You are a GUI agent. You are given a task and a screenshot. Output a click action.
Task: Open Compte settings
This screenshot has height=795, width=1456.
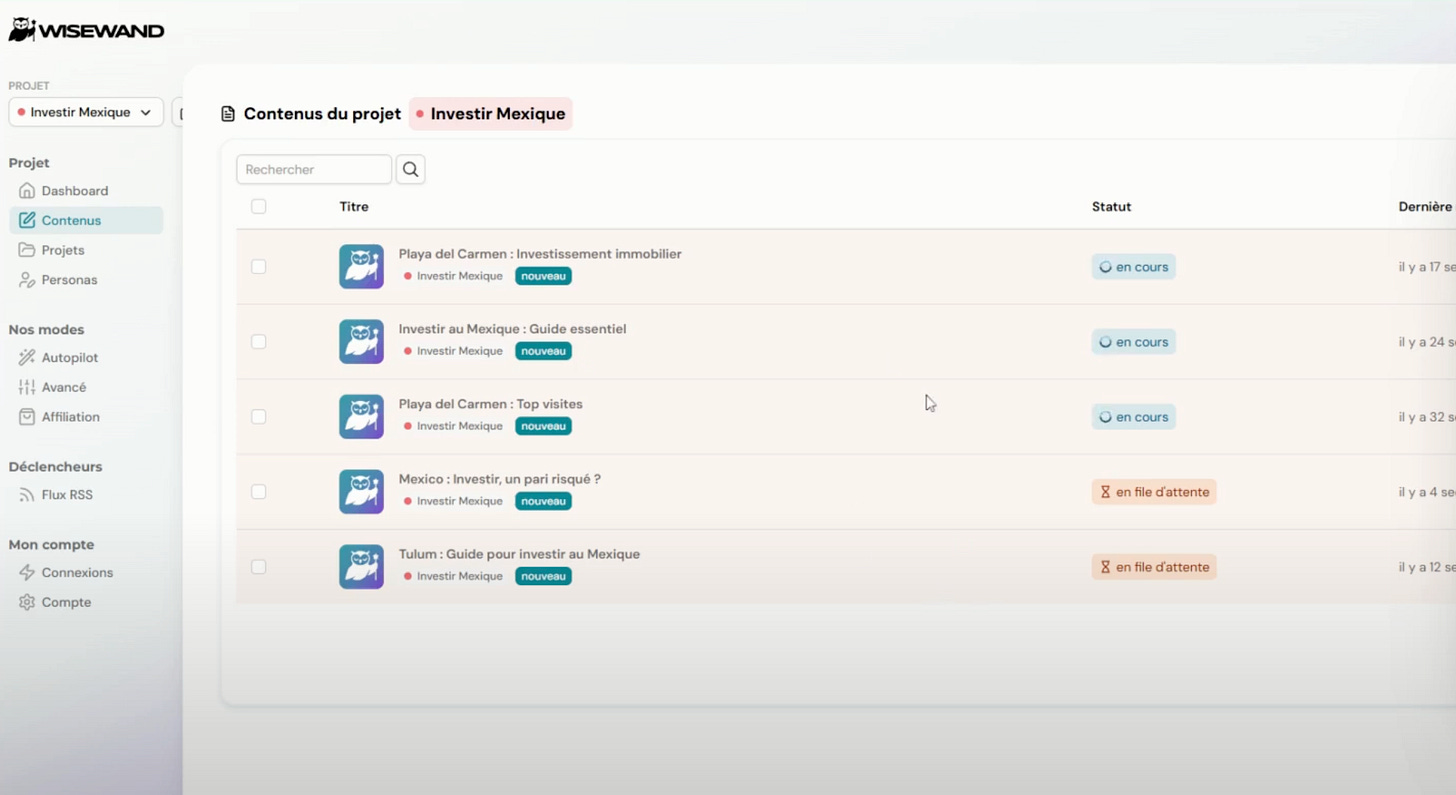(x=66, y=602)
